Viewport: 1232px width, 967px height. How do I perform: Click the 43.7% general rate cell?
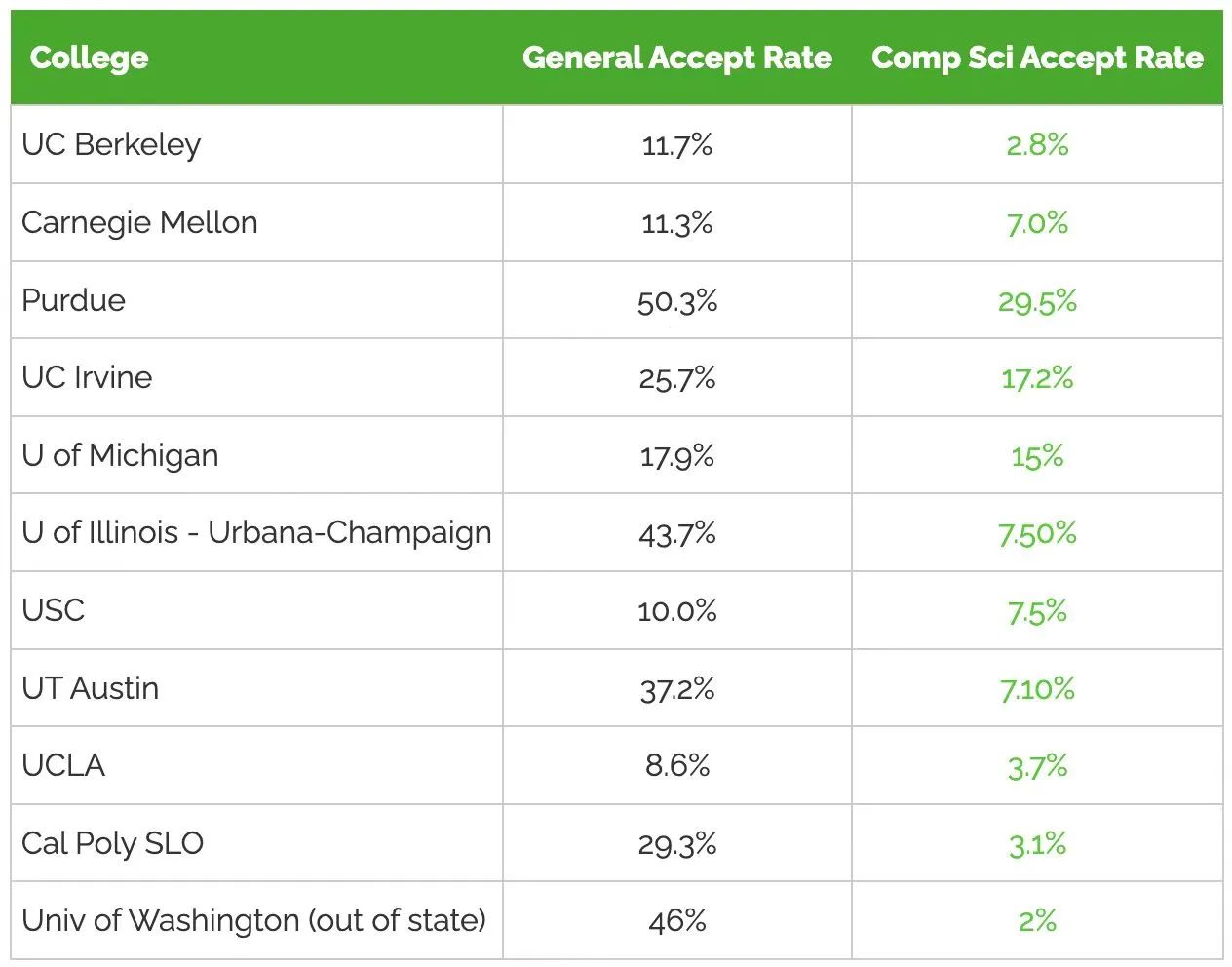tap(677, 533)
